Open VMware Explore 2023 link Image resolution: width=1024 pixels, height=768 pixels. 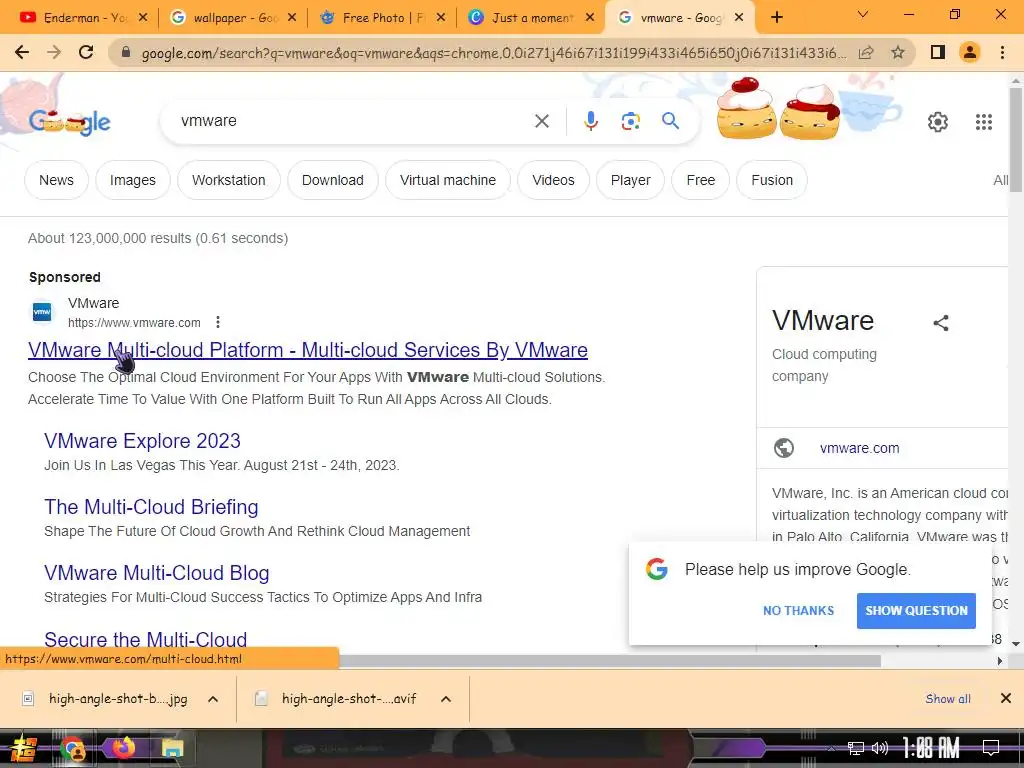click(x=142, y=441)
